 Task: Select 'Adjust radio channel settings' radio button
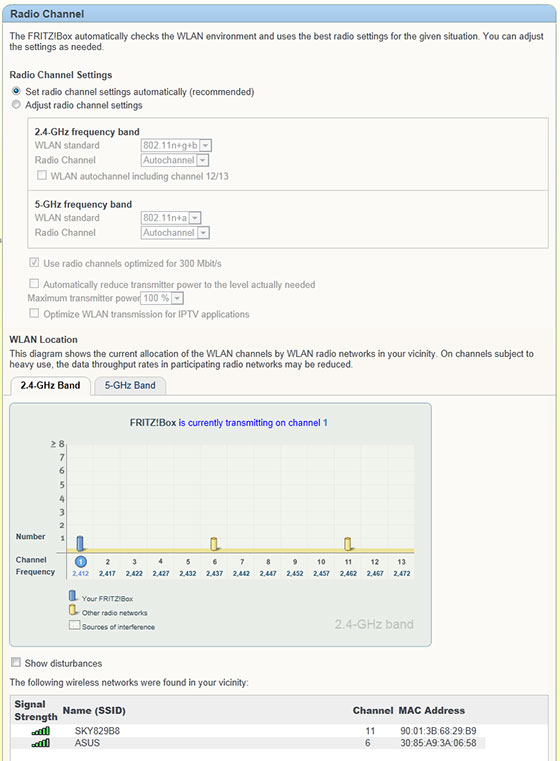click(16, 104)
